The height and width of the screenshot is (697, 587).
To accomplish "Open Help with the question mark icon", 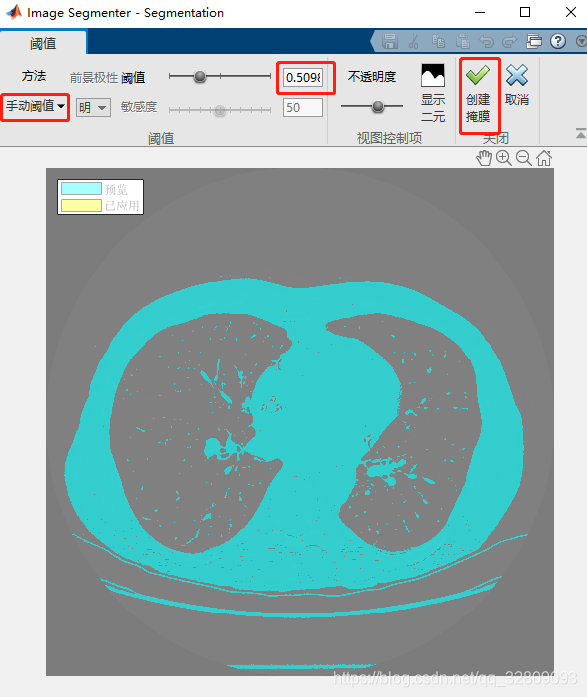I will (x=558, y=41).
